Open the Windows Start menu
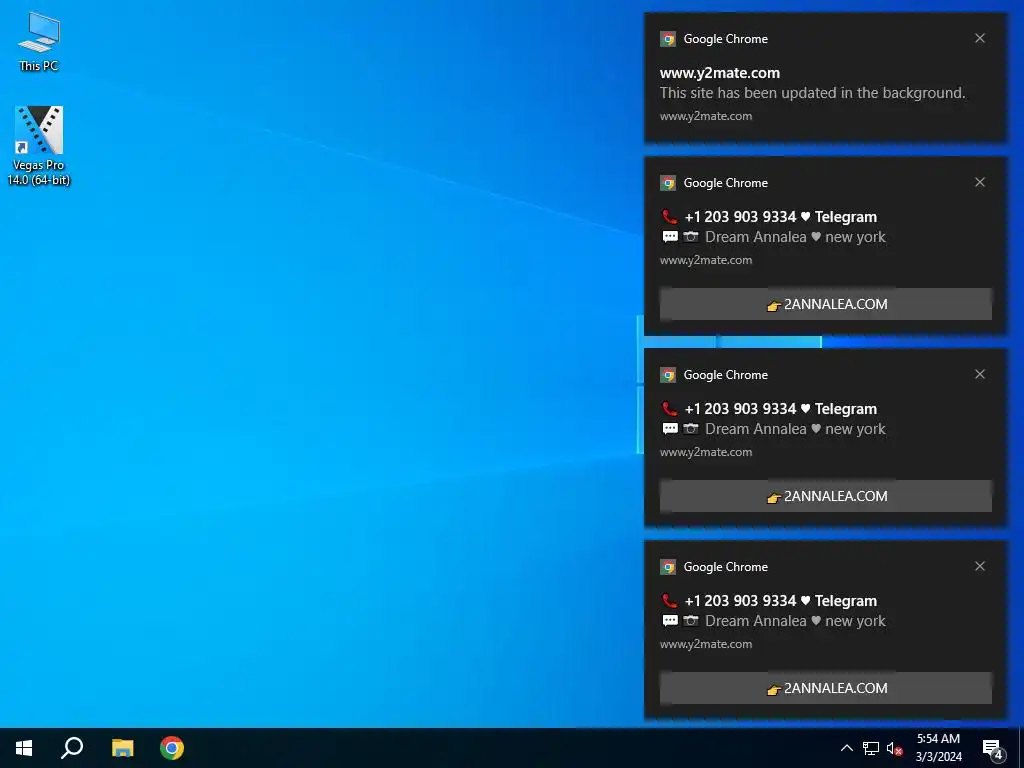The height and width of the screenshot is (768, 1024). pyautogui.click(x=24, y=748)
